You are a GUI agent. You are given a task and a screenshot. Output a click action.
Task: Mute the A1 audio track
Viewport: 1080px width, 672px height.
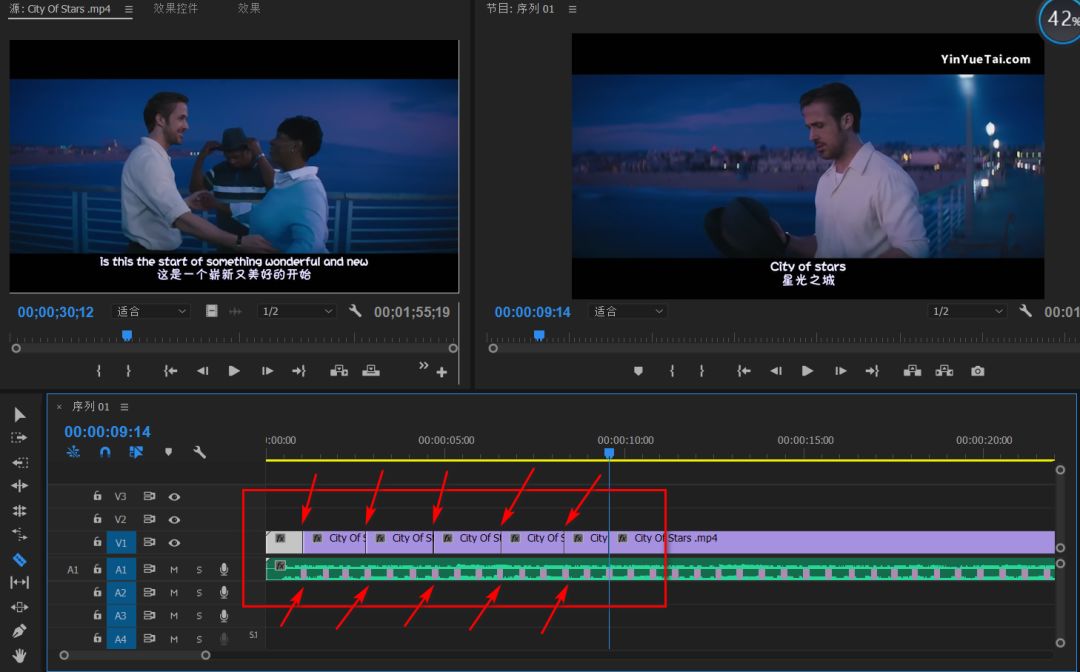(x=174, y=569)
